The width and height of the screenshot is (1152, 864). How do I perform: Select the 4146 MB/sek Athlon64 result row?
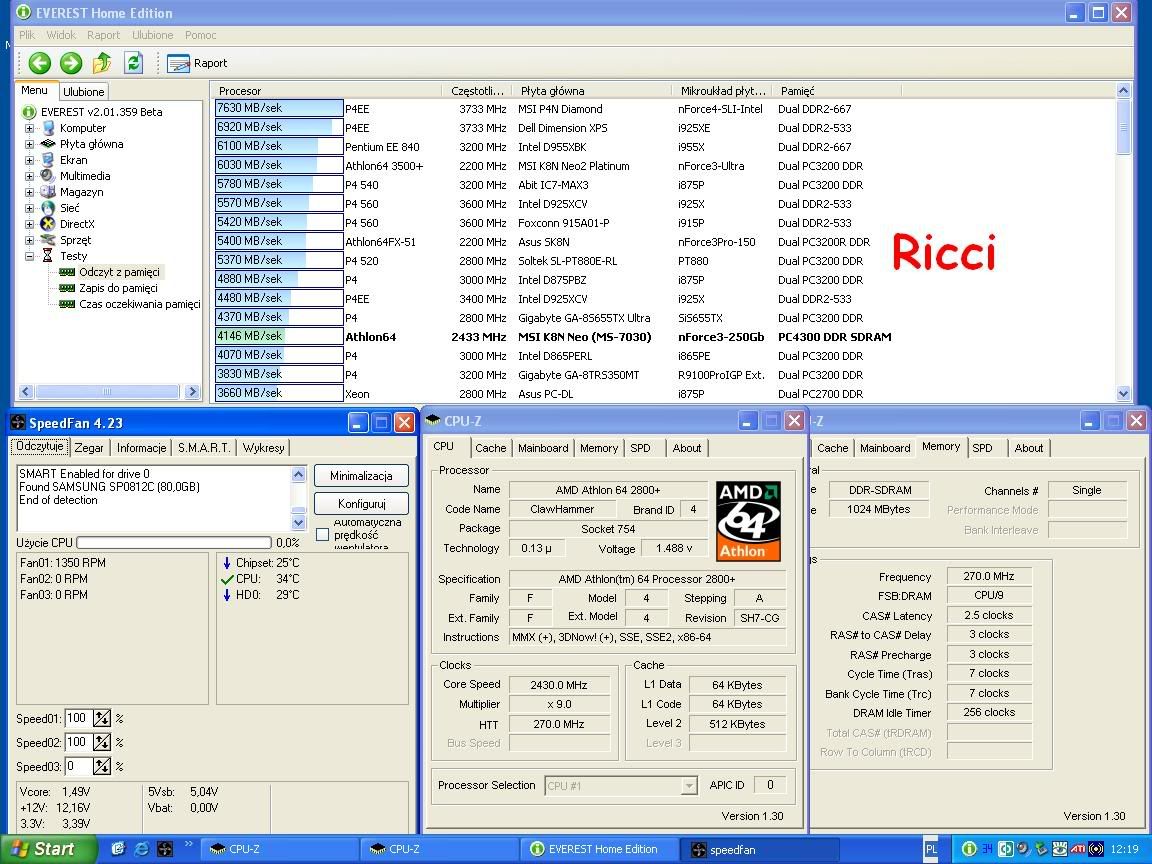(x=553, y=337)
